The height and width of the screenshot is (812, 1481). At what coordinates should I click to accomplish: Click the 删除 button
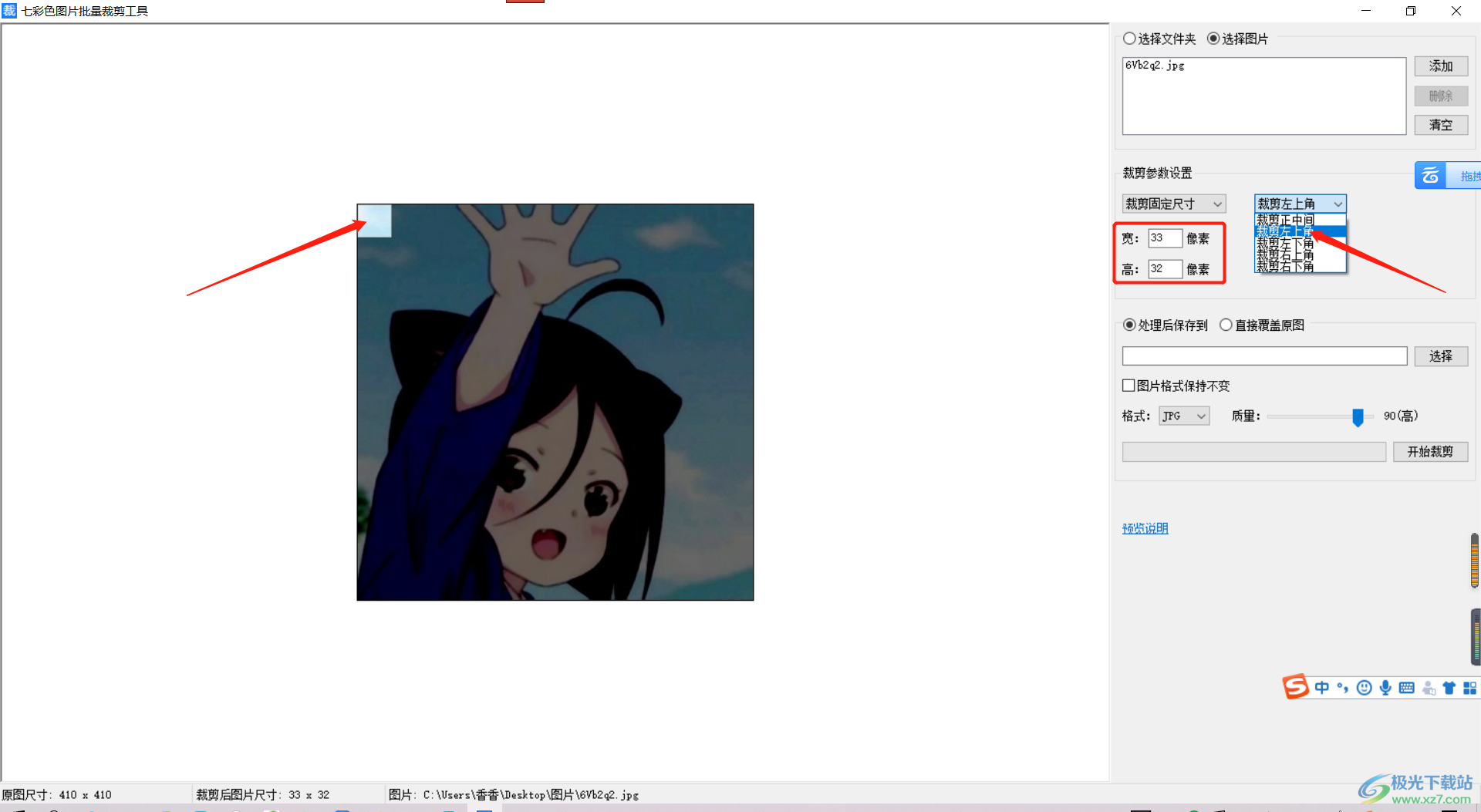[x=1441, y=96]
